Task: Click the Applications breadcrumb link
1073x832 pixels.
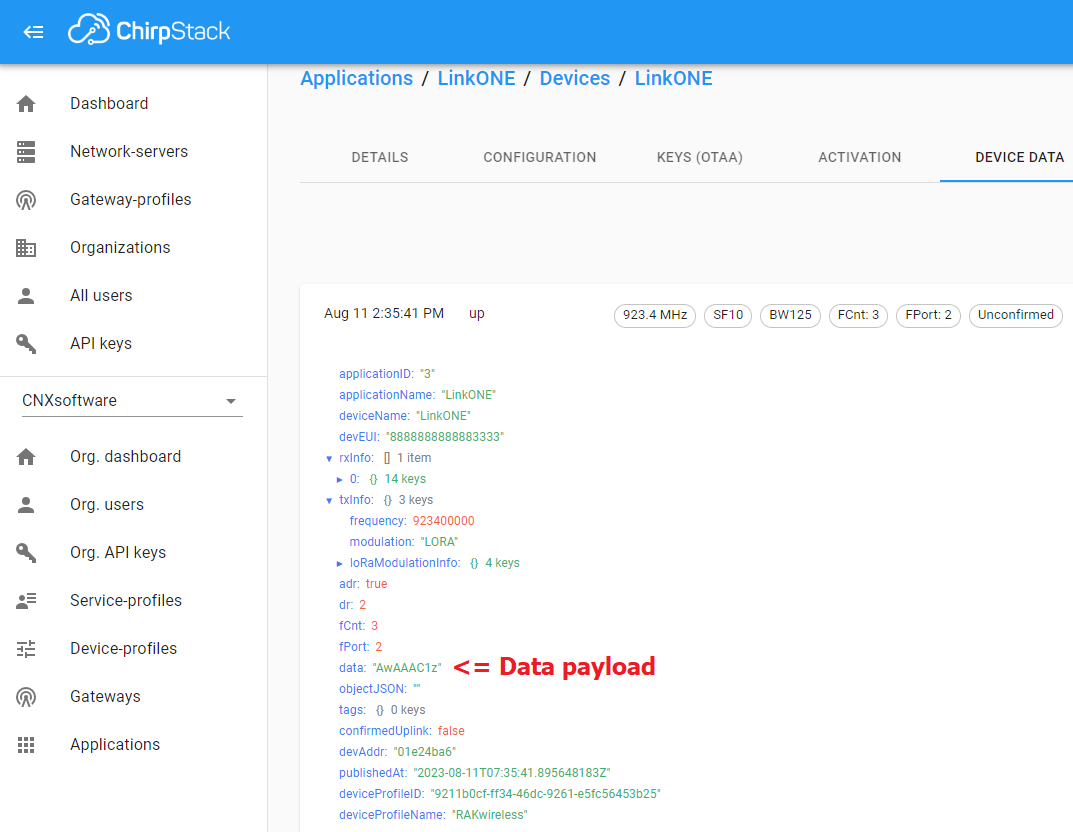Action: [x=357, y=78]
